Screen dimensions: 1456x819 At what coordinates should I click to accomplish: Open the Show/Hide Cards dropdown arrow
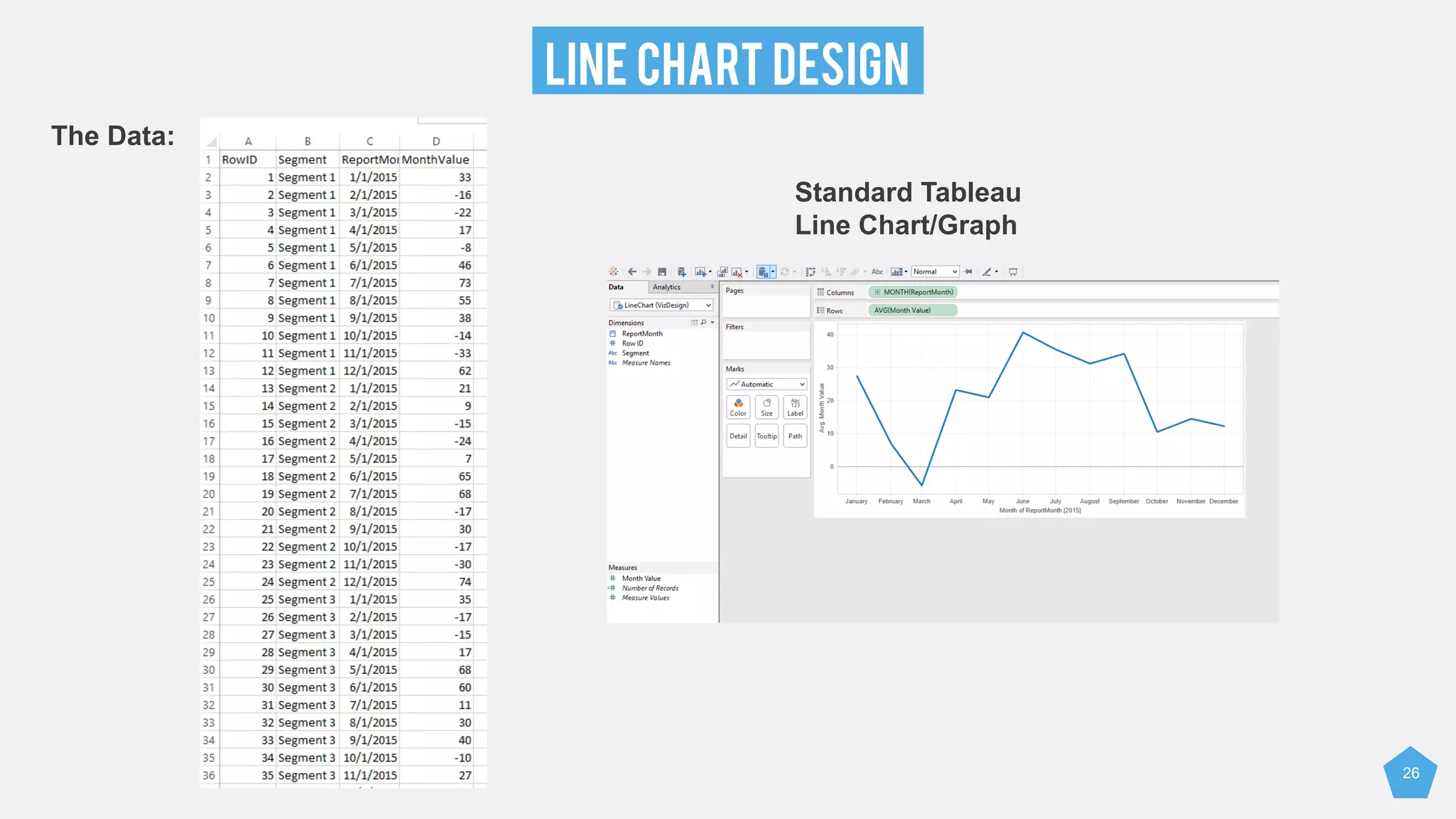tap(906, 272)
